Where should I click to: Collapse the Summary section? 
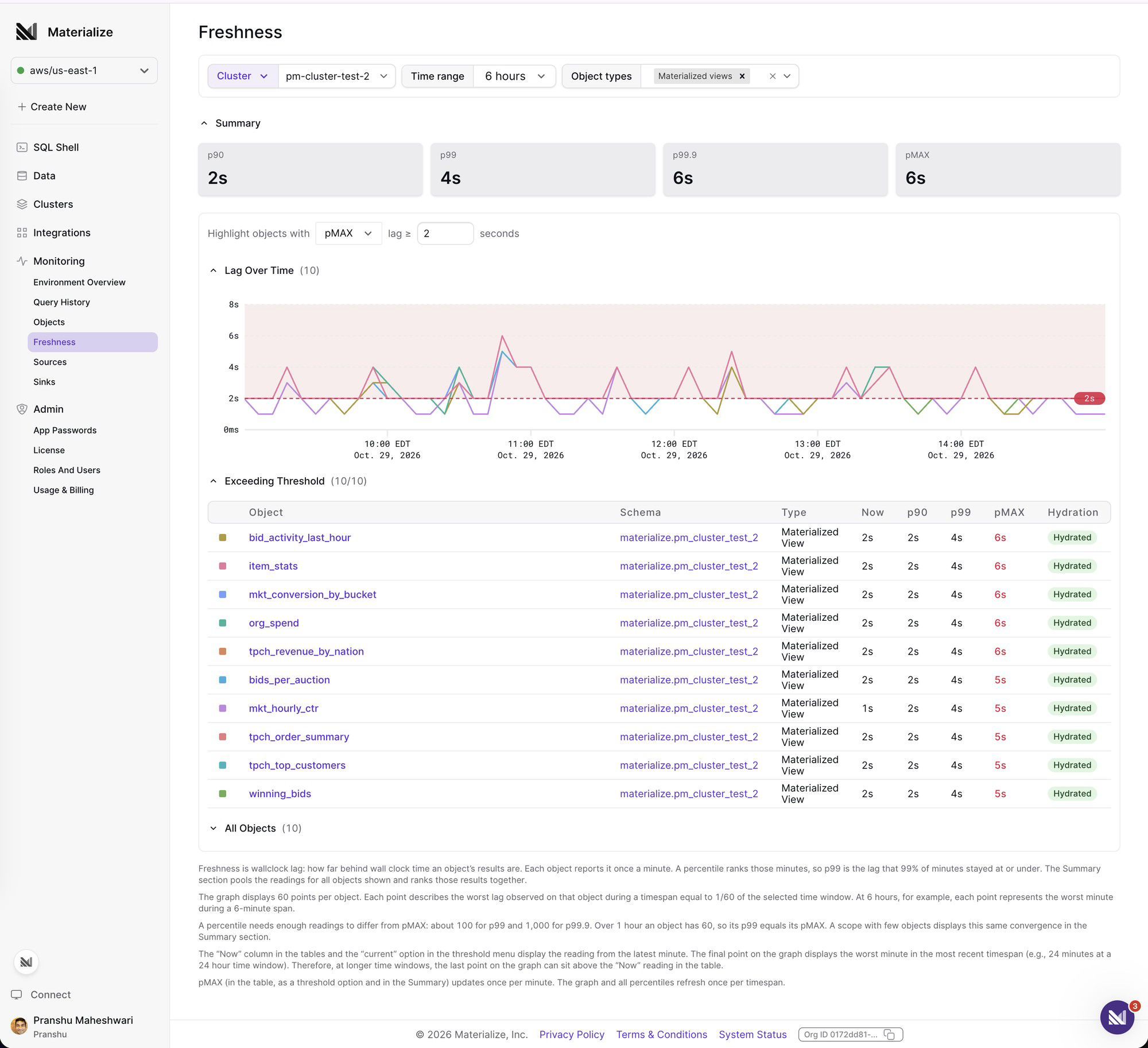pyautogui.click(x=204, y=123)
